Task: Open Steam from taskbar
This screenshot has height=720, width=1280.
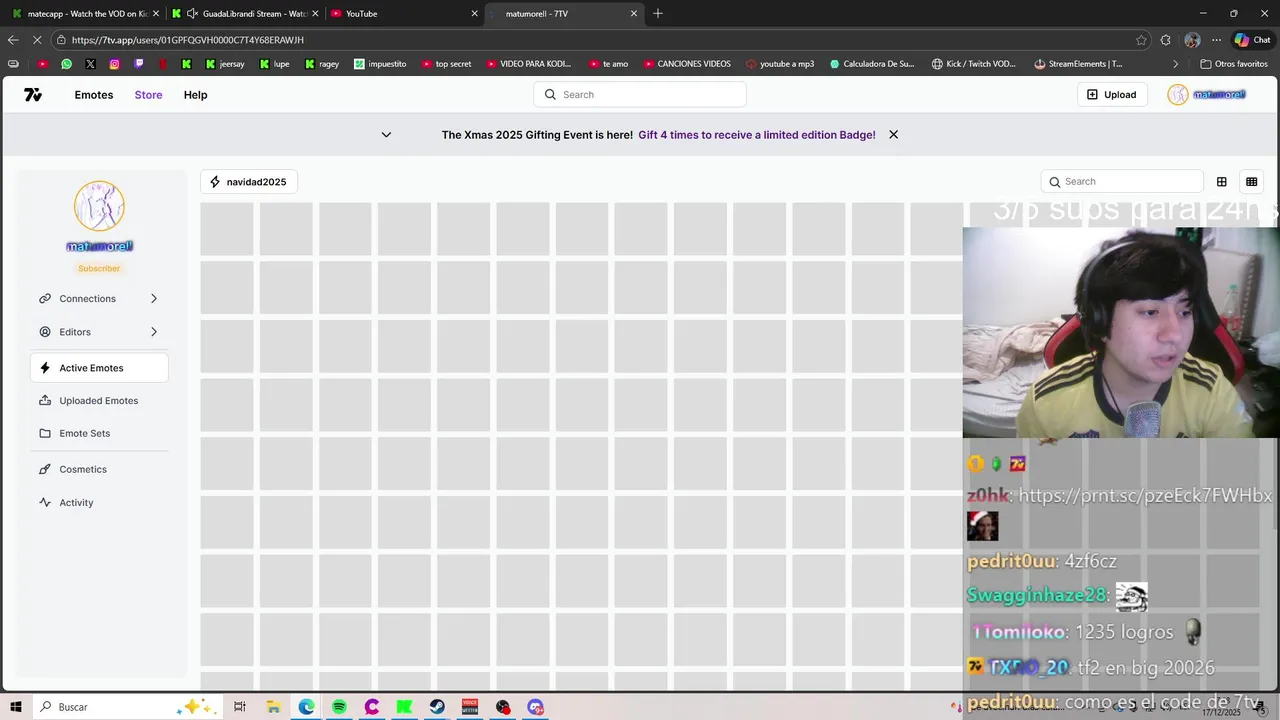Action: 437,707
